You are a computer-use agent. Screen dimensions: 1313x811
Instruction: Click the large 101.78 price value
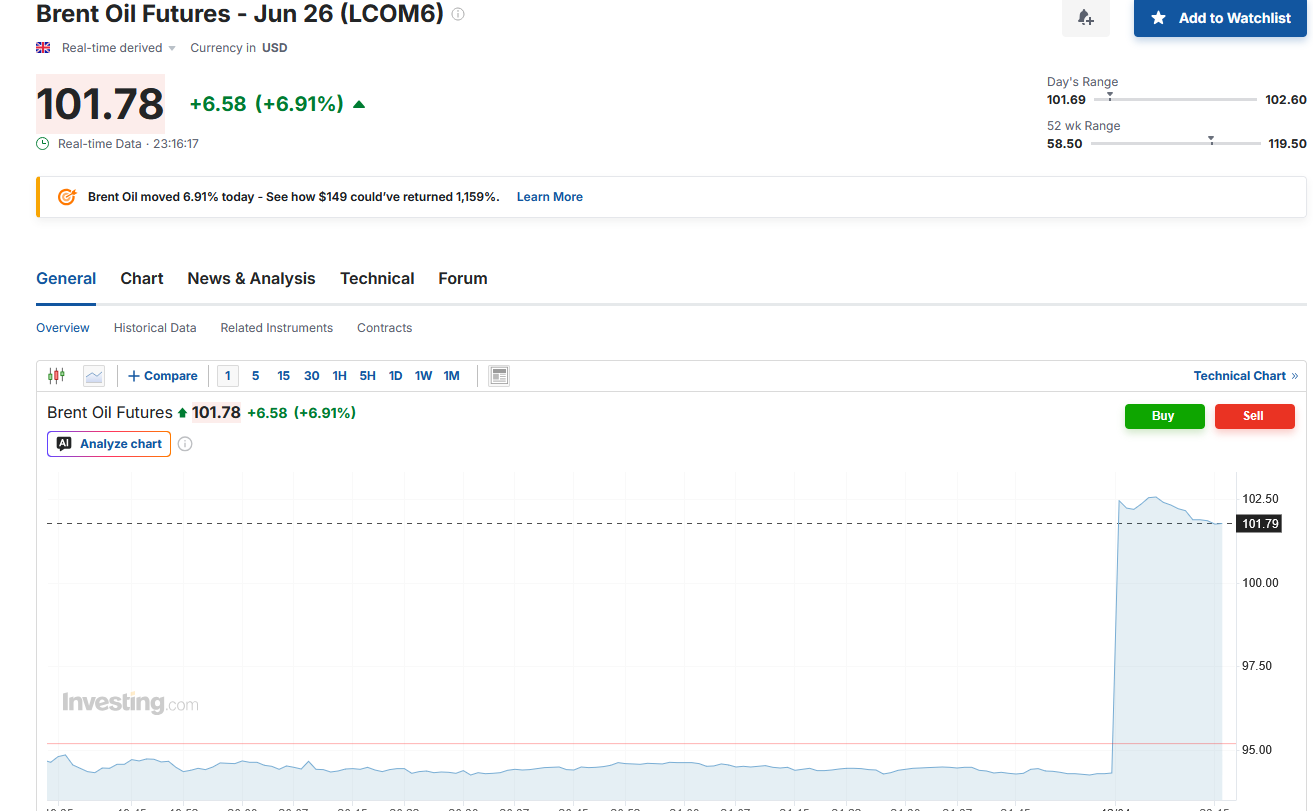(100, 104)
